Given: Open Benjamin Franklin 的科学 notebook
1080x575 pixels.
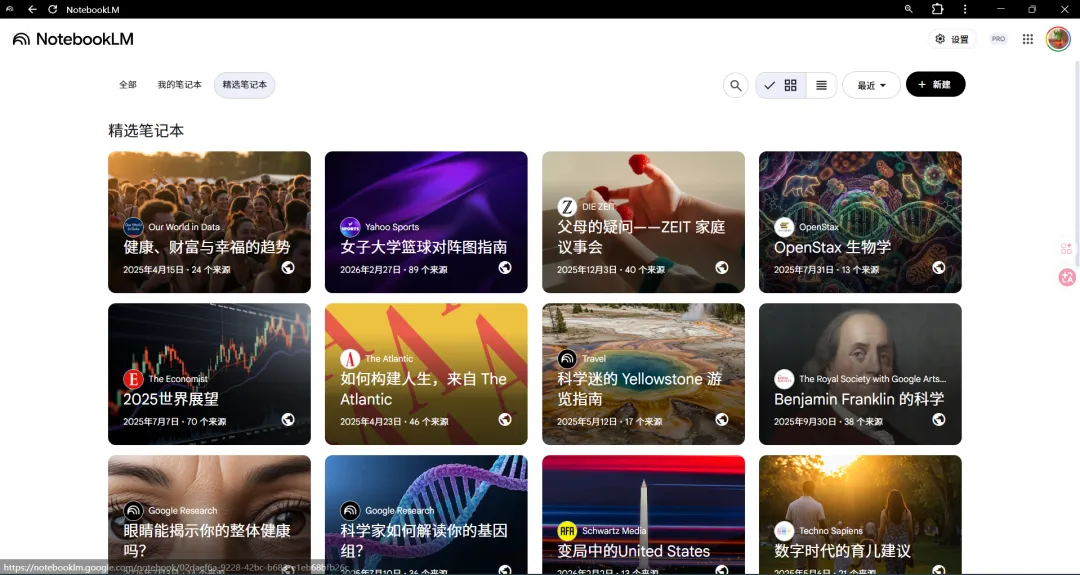Looking at the screenshot, I should [x=860, y=374].
